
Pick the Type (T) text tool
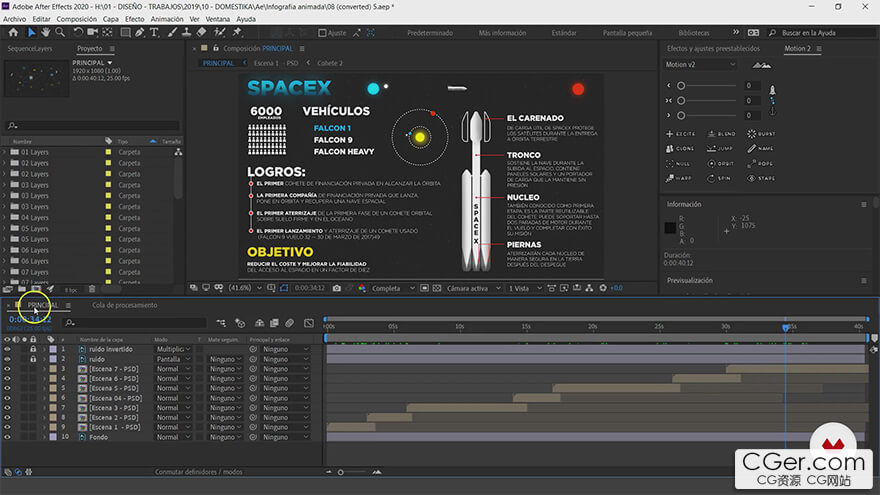click(154, 33)
